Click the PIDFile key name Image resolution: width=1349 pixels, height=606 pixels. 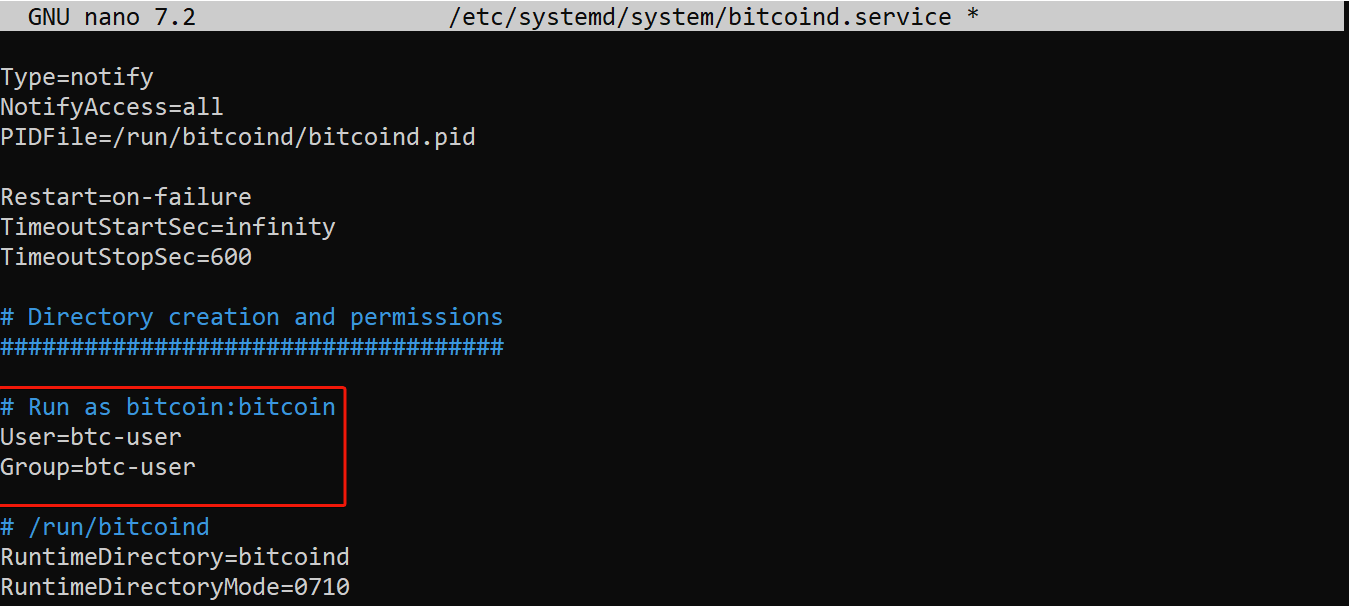click(49, 137)
